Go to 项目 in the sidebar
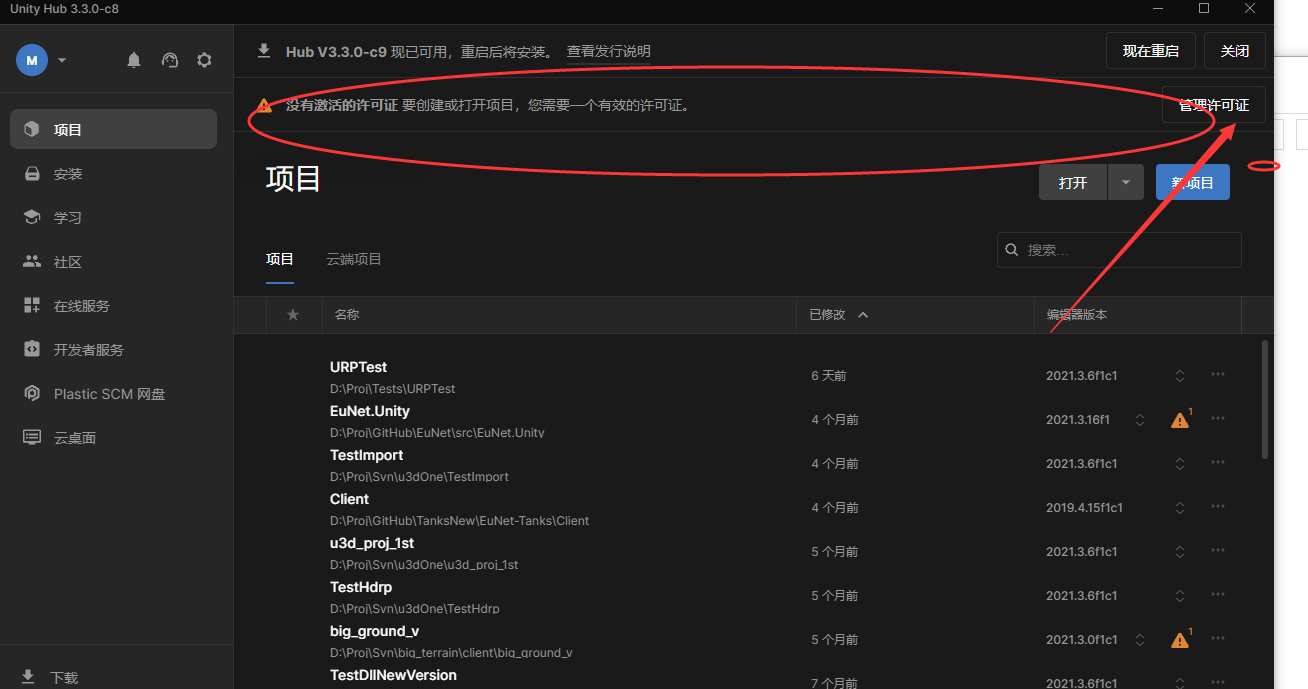The height and width of the screenshot is (689, 1308). (x=113, y=129)
